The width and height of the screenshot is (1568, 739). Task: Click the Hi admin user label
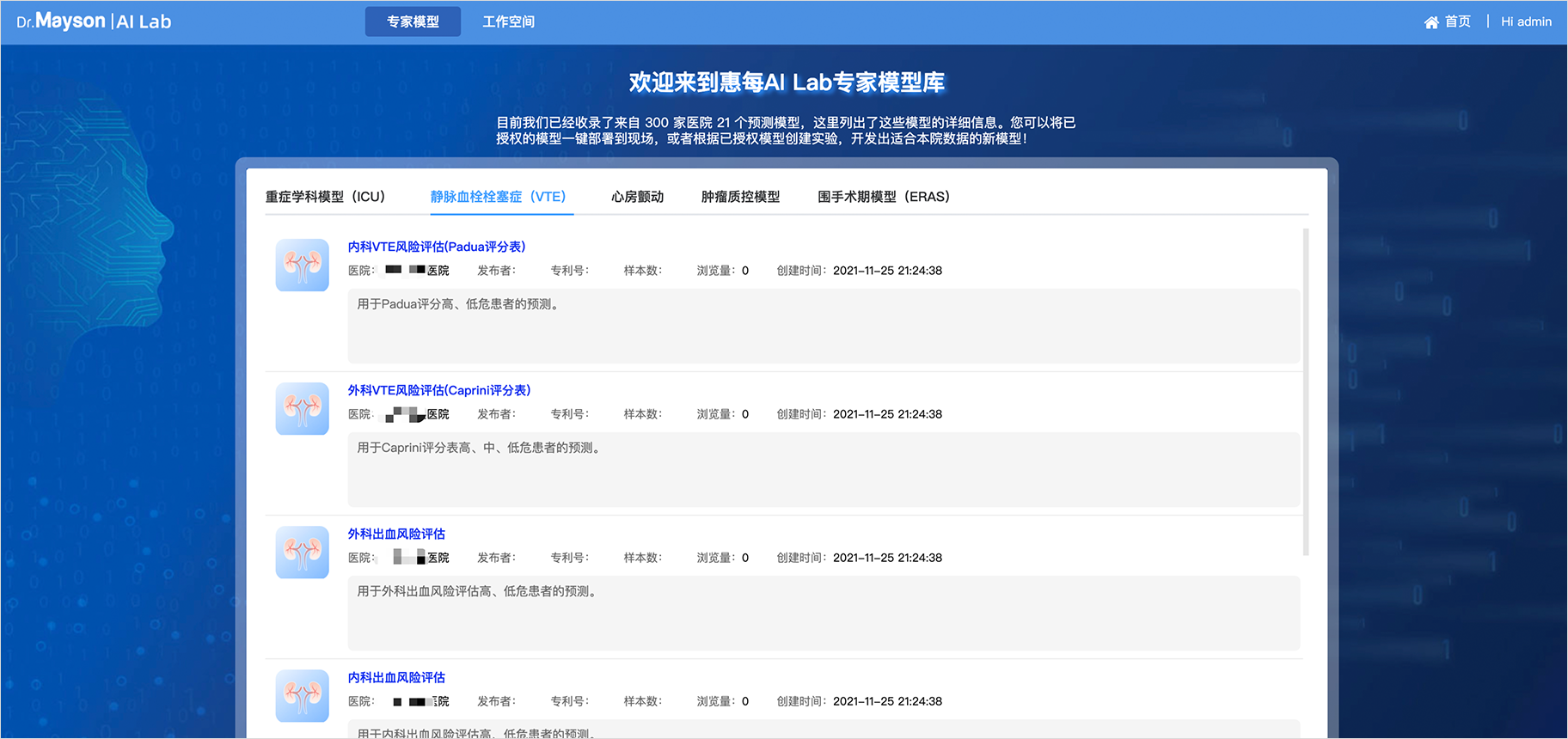tap(1526, 21)
